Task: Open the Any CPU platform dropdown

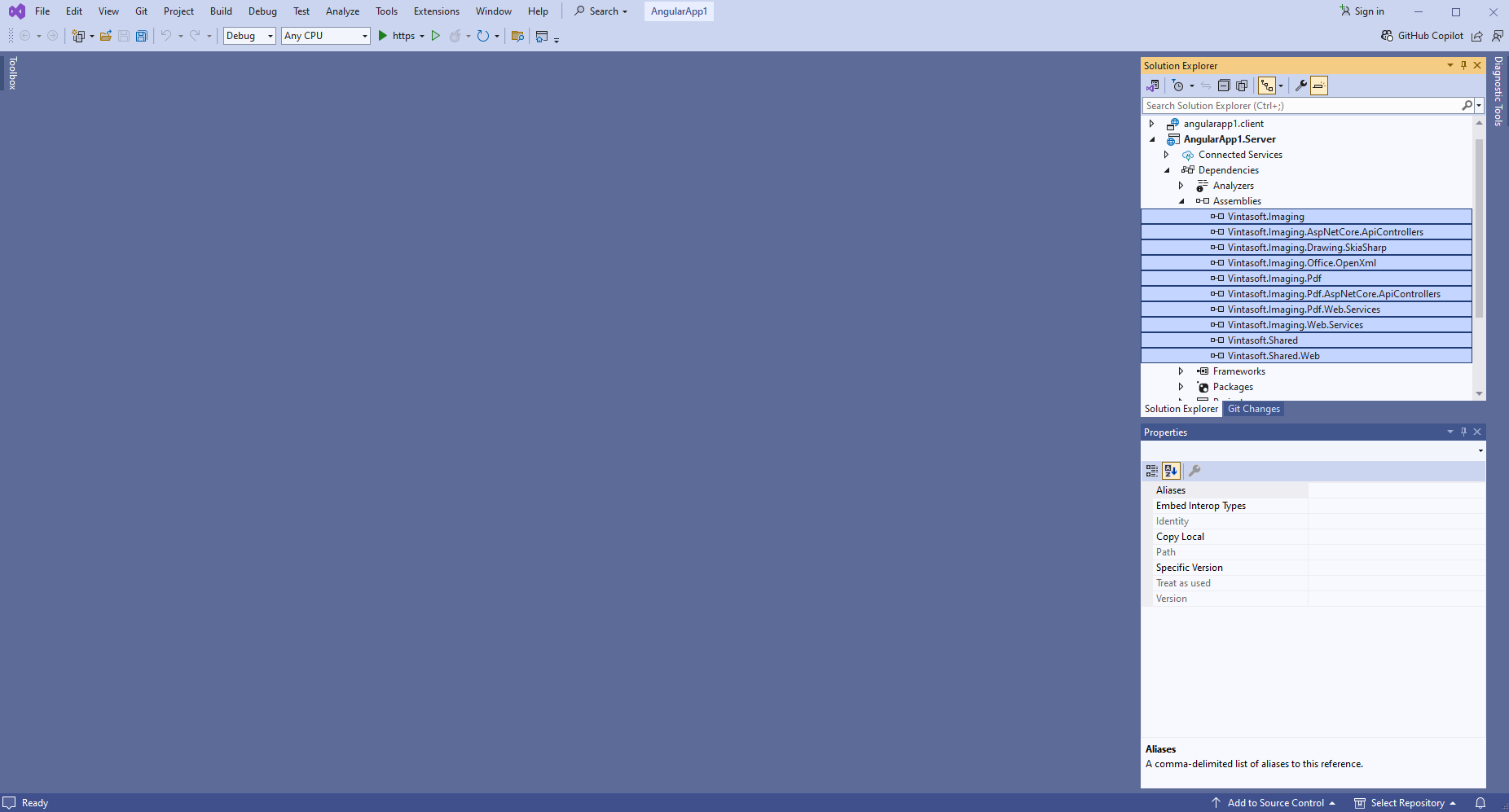Action: (x=326, y=36)
